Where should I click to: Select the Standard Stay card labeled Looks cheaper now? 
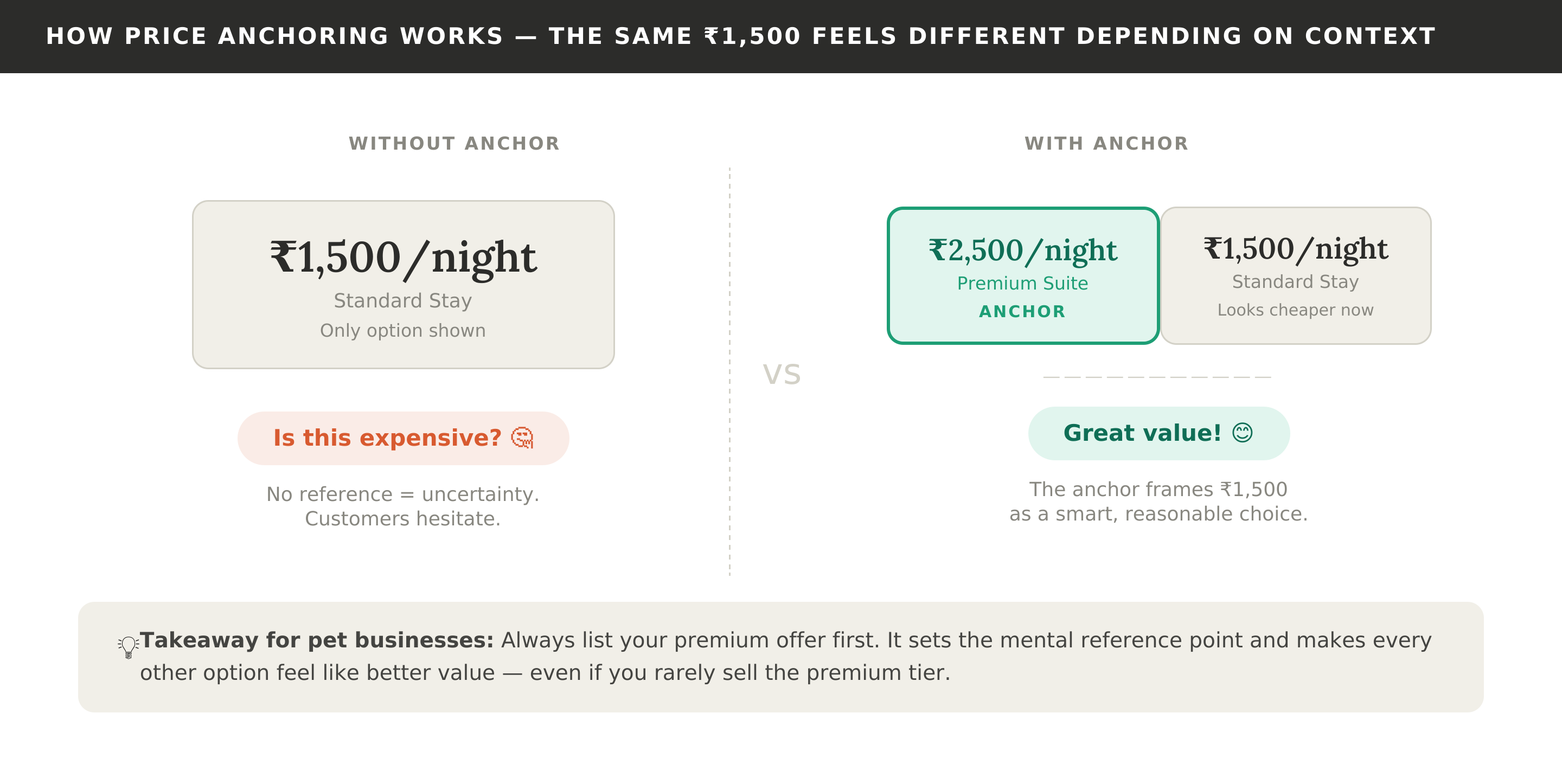[1295, 276]
